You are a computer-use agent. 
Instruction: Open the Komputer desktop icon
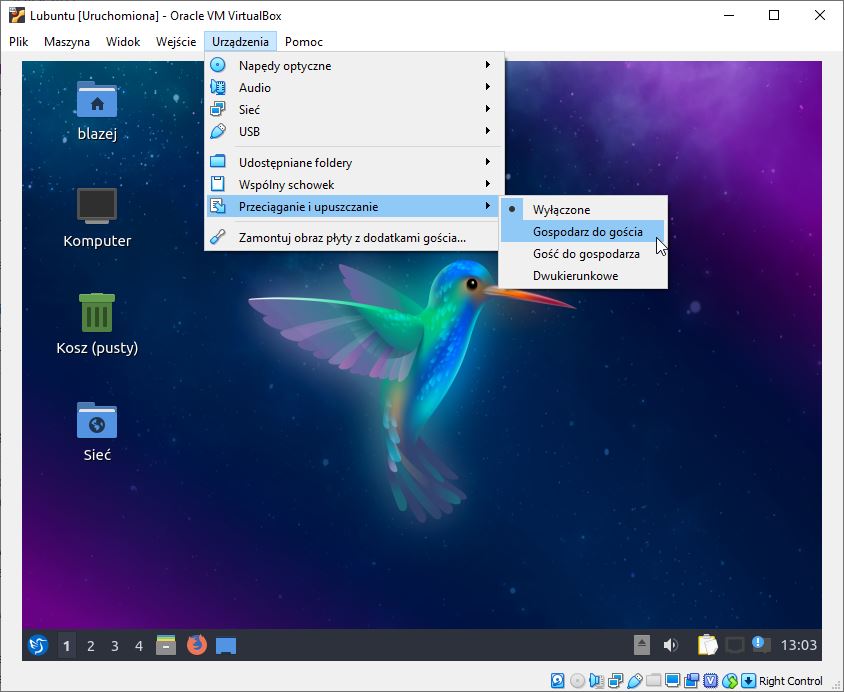(97, 206)
